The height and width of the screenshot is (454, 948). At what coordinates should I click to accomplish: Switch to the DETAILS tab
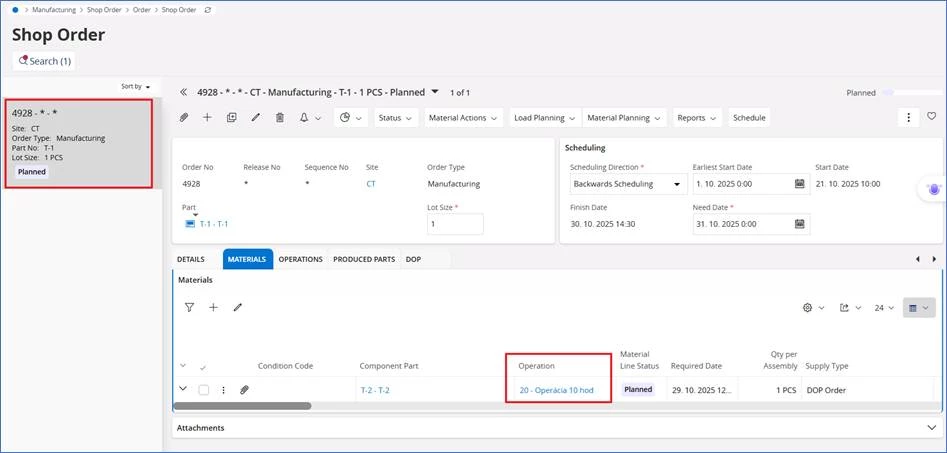pyautogui.click(x=190, y=259)
